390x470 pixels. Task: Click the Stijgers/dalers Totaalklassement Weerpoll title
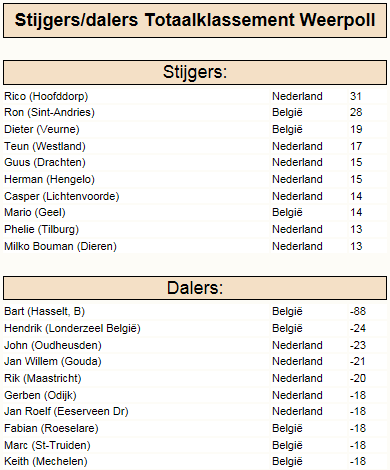coord(195,20)
